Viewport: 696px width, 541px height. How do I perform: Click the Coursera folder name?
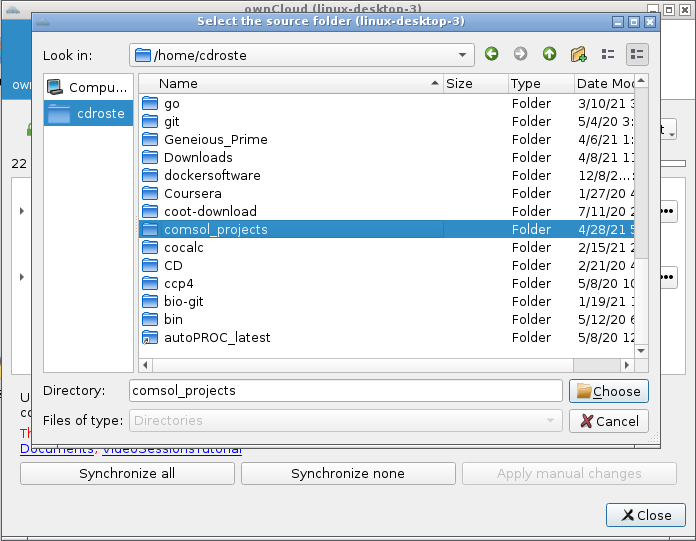193,193
